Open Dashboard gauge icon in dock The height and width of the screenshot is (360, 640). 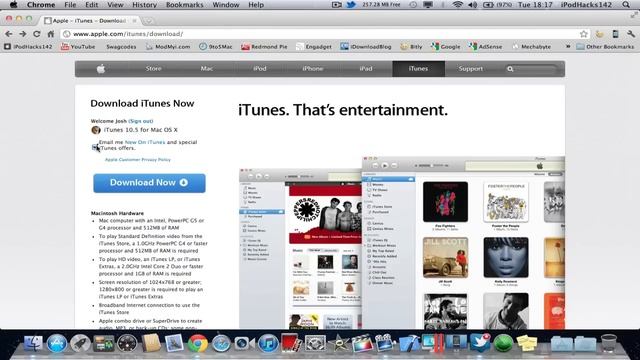click(127, 343)
